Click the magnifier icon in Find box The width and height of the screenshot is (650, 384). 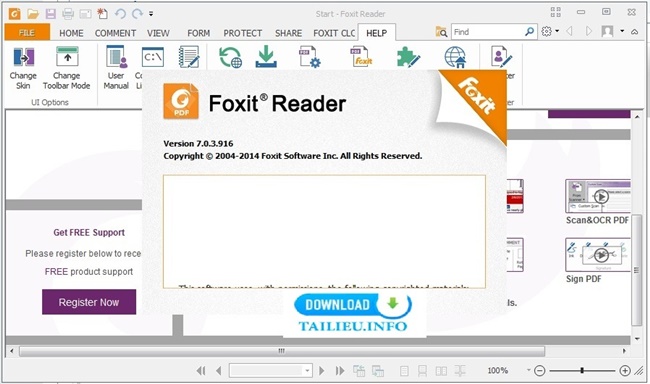click(x=529, y=32)
